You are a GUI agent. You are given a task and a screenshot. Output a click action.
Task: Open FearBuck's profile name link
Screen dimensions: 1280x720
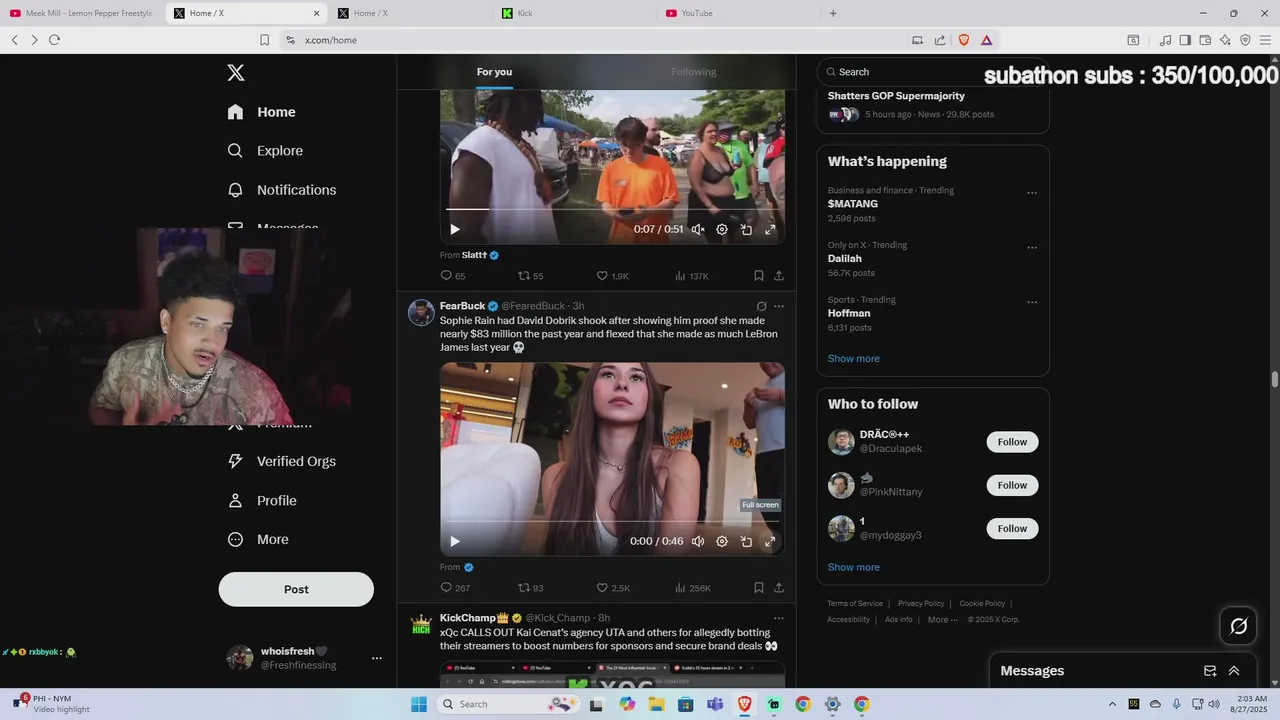pyautogui.click(x=462, y=306)
